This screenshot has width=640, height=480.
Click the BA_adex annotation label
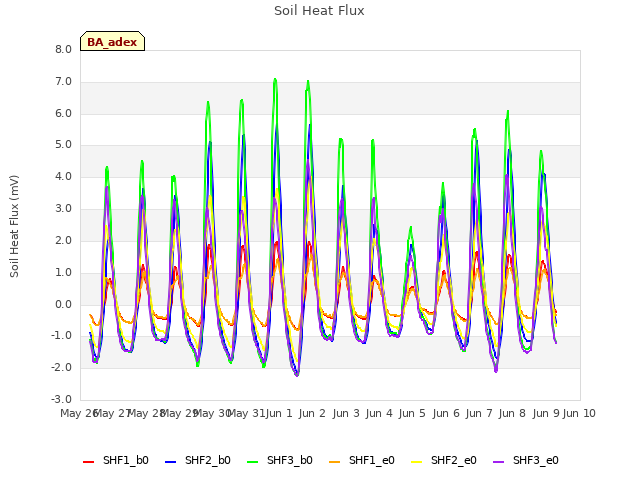click(112, 41)
